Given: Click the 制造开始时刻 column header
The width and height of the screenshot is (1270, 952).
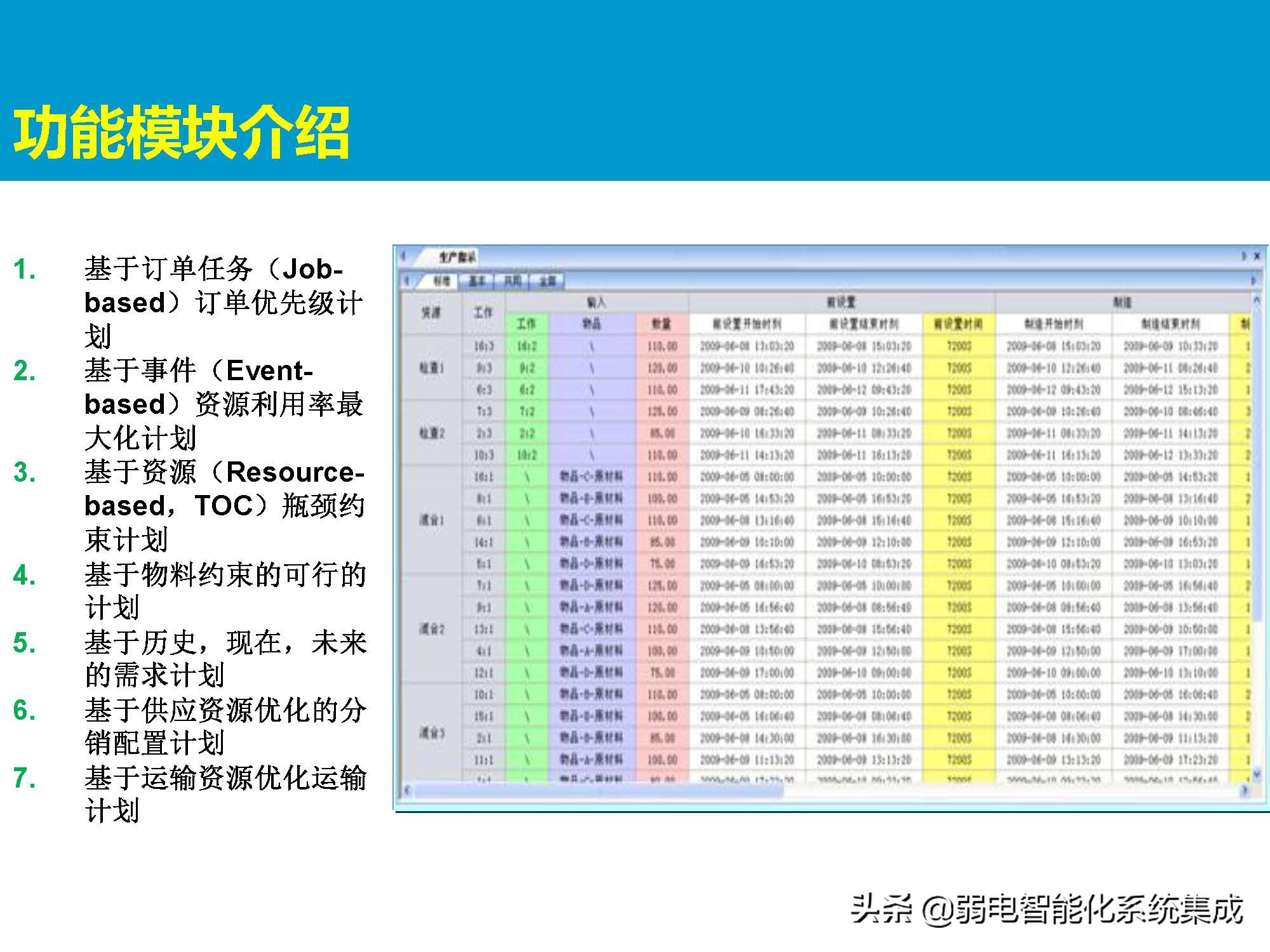Looking at the screenshot, I should click(1053, 324).
